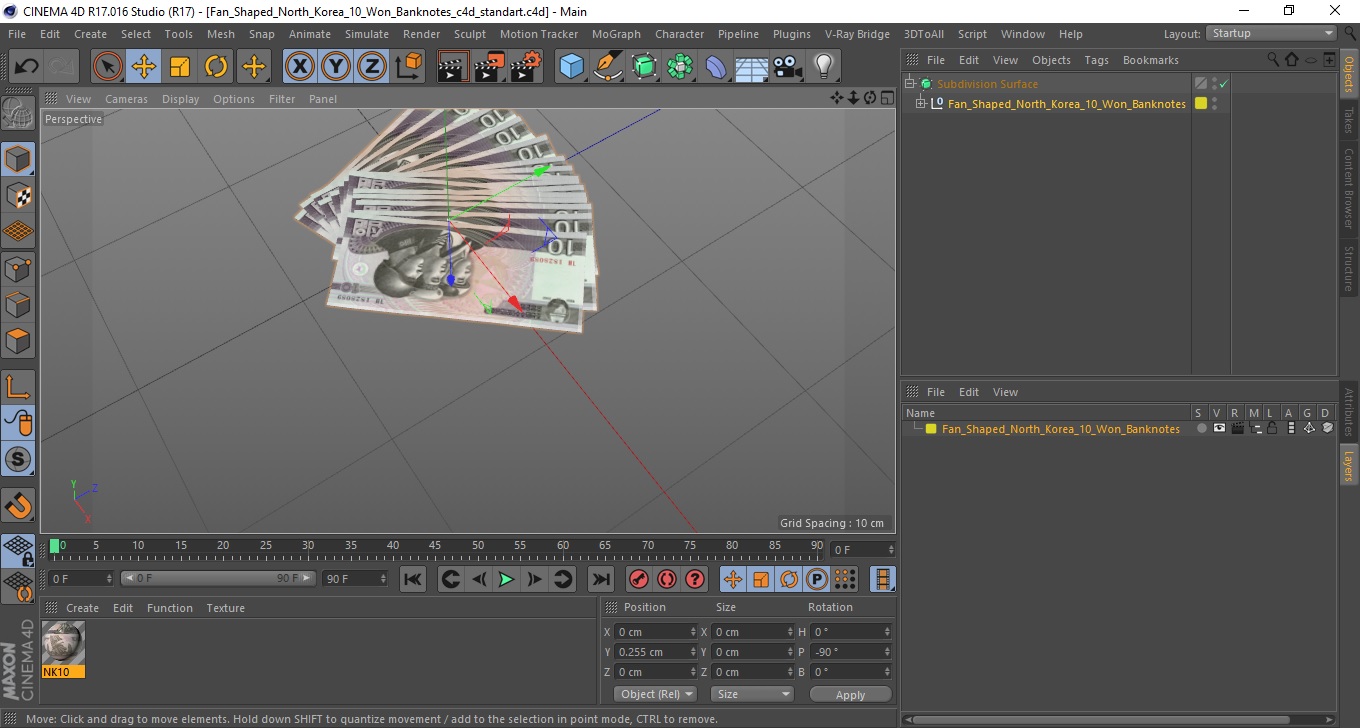Toggle the X axis lock
The image size is (1360, 728).
pyautogui.click(x=299, y=67)
